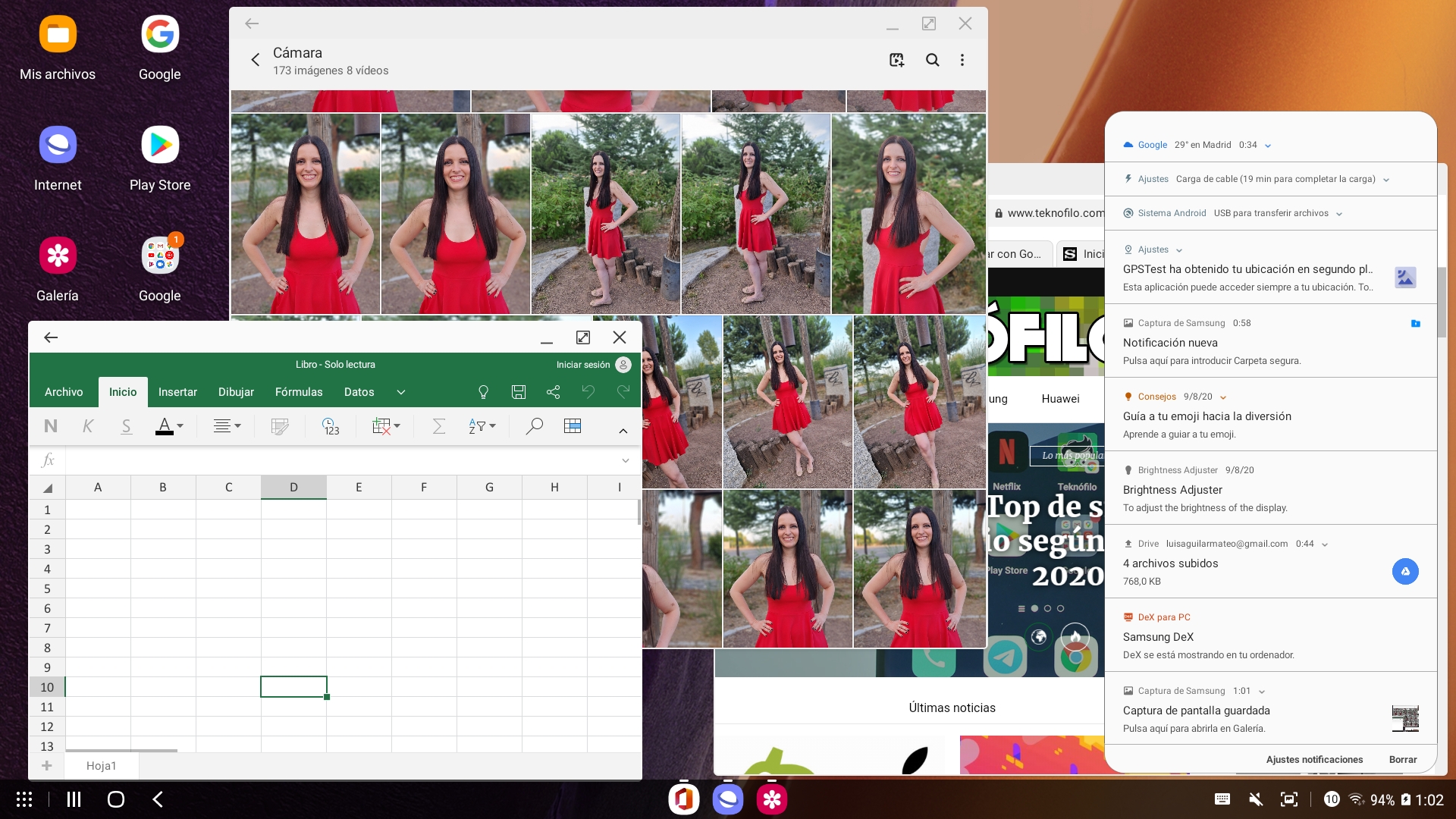Image resolution: width=1456 pixels, height=819 pixels.
Task: Open the Tell Me lightbulb icon
Action: point(483,392)
